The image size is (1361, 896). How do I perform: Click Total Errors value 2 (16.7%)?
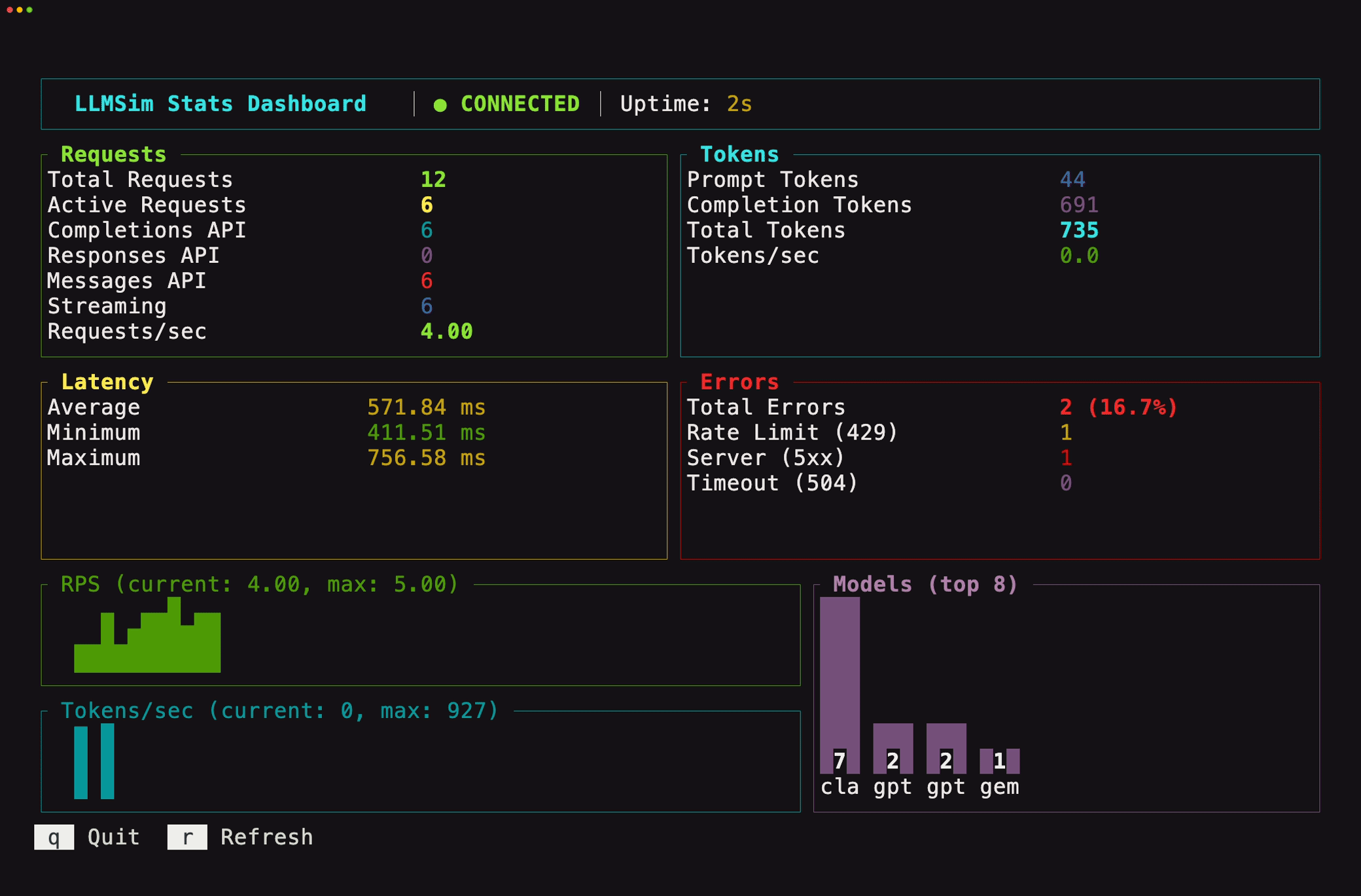tap(1119, 407)
